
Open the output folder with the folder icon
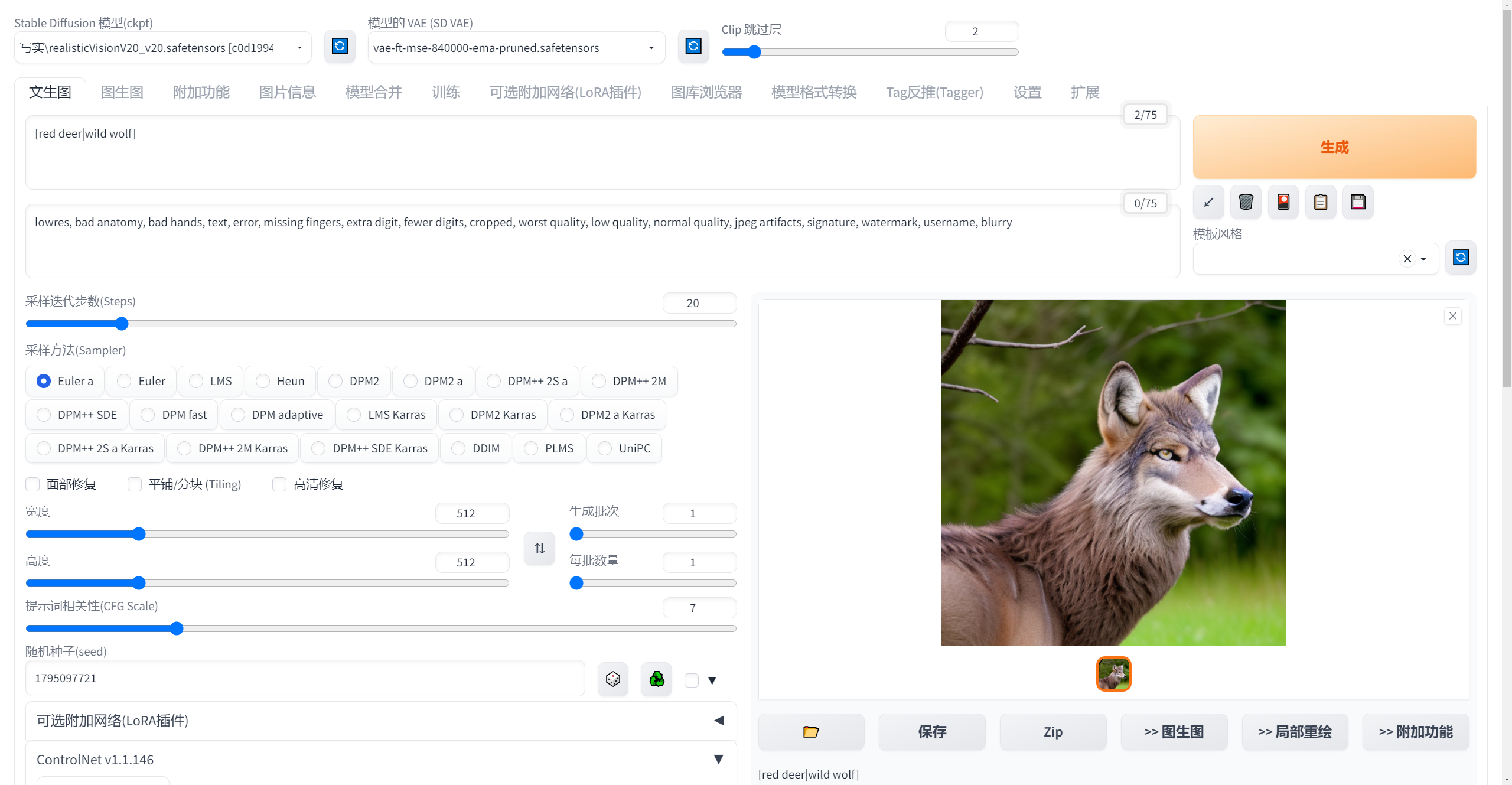(x=811, y=732)
